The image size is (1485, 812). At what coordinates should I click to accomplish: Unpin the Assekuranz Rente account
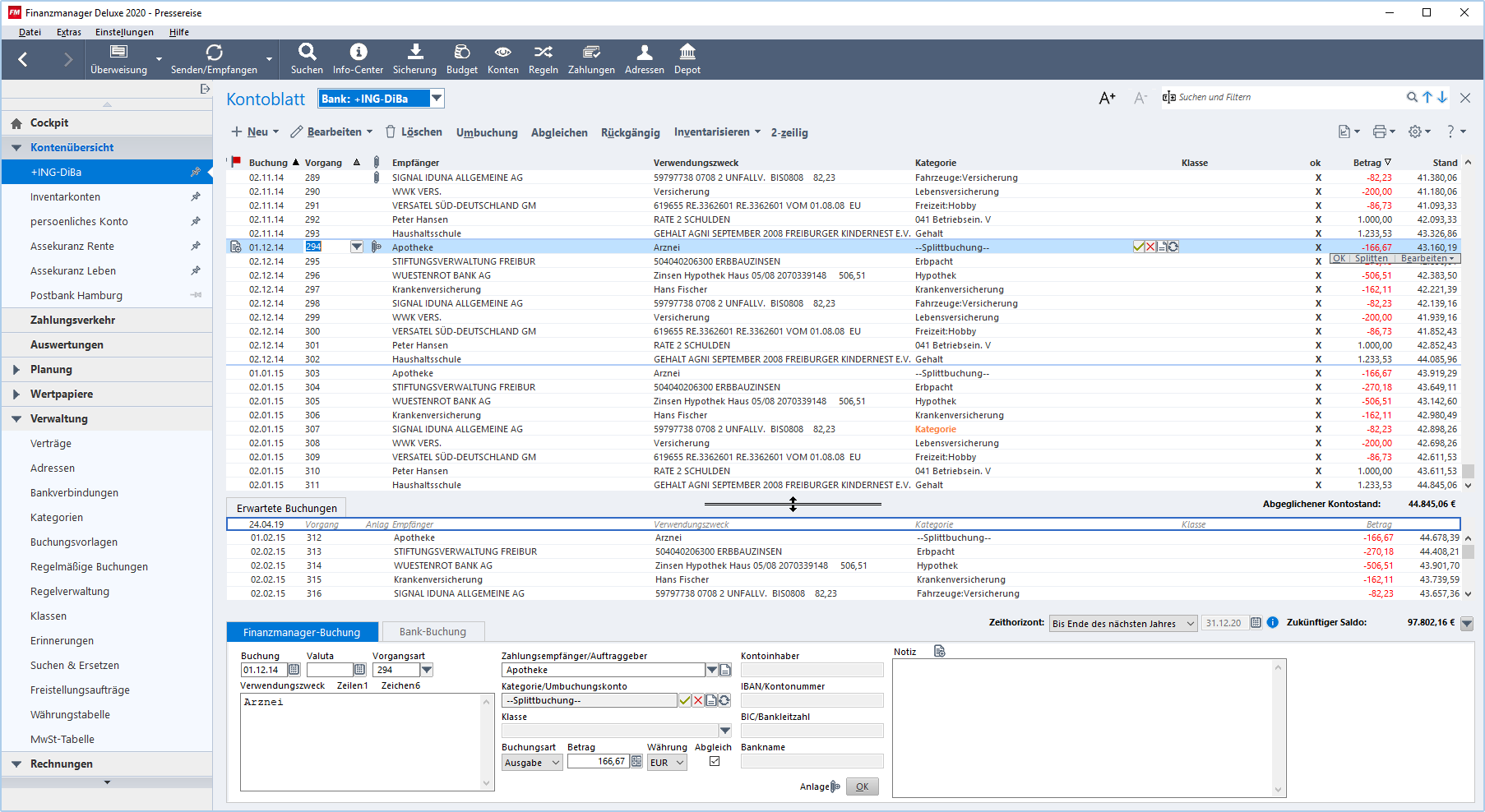coord(196,246)
